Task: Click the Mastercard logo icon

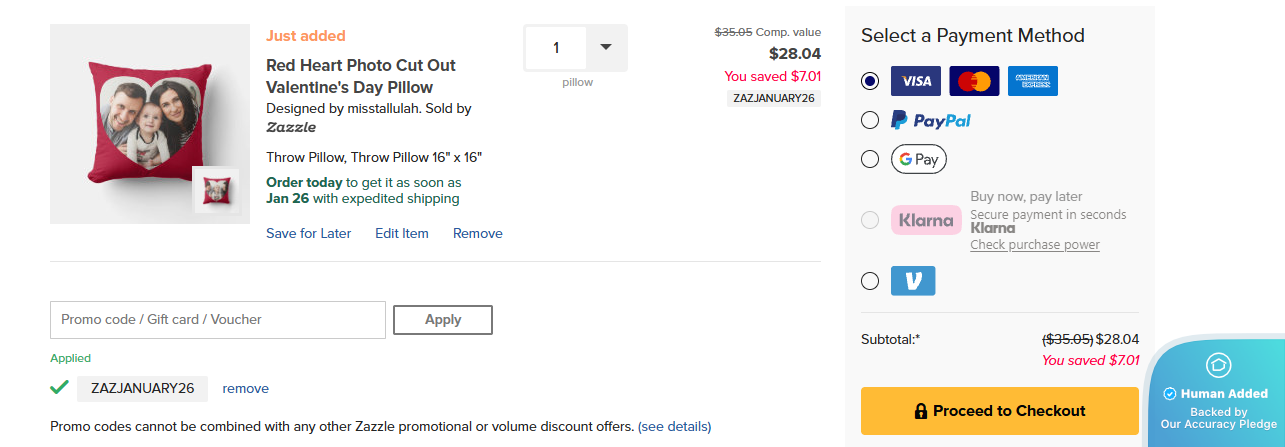Action: click(975, 81)
